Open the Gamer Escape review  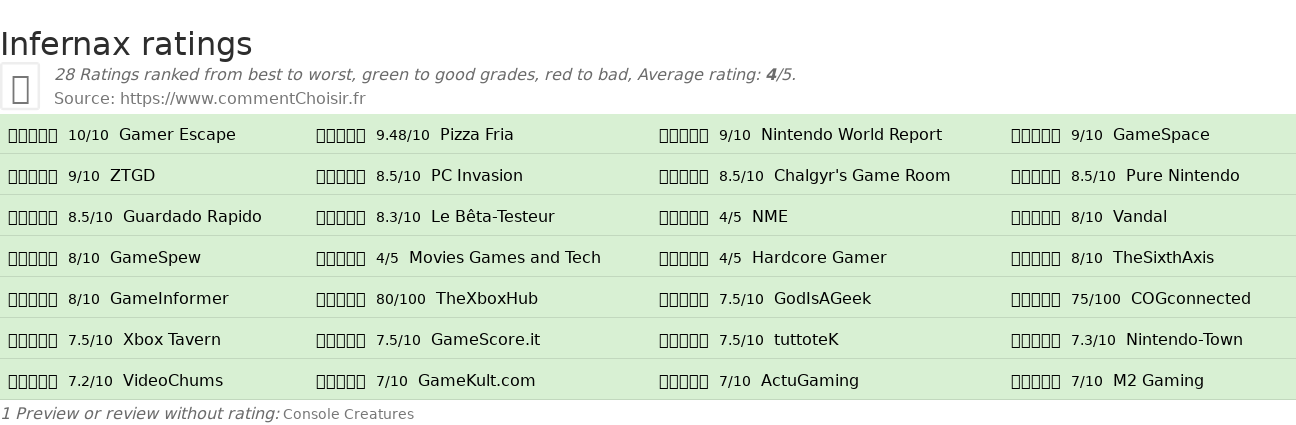[177, 135]
